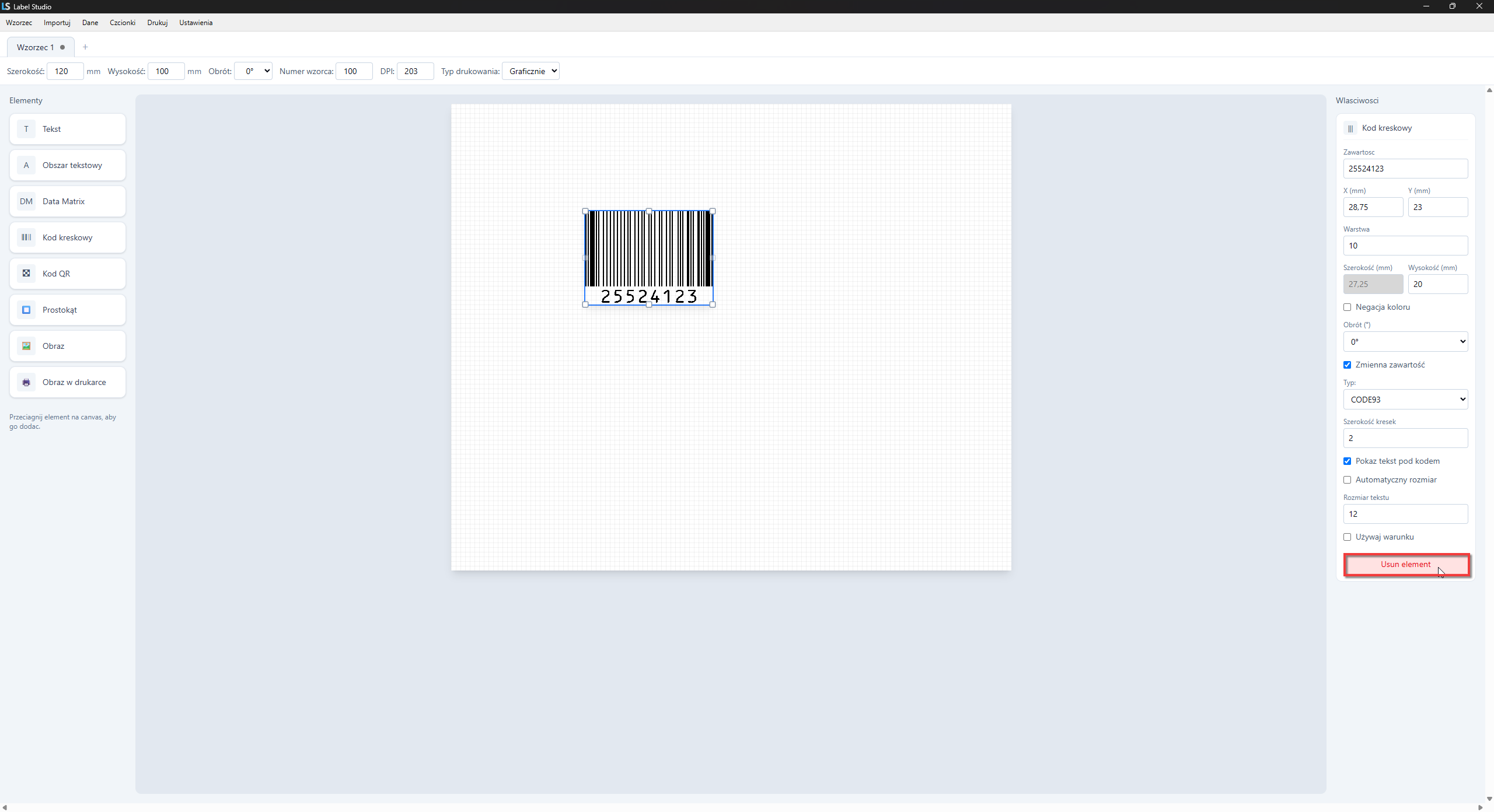Enable the Negacja koloru checkbox
The width and height of the screenshot is (1494, 812).
point(1347,307)
